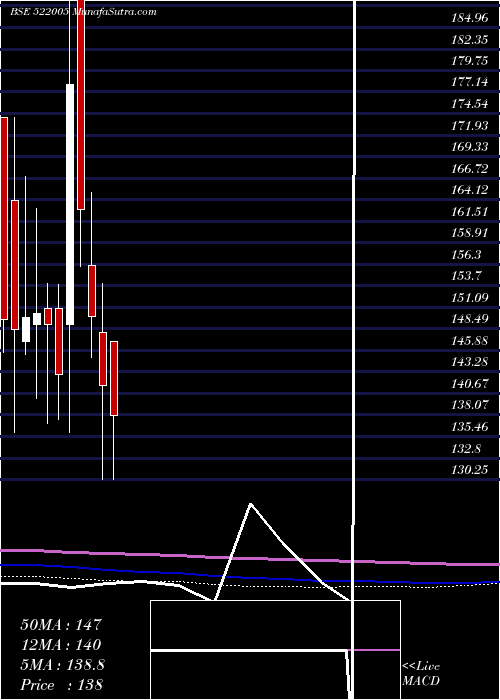Click the 184.96 price axis label
Screen dimensions: 500x700
[470, 19]
